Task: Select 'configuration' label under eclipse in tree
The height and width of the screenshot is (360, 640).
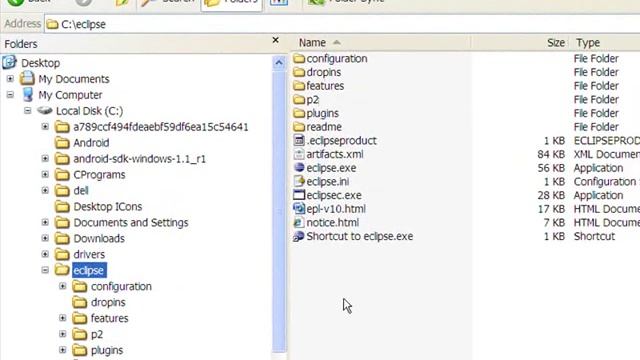Action: 121,286
